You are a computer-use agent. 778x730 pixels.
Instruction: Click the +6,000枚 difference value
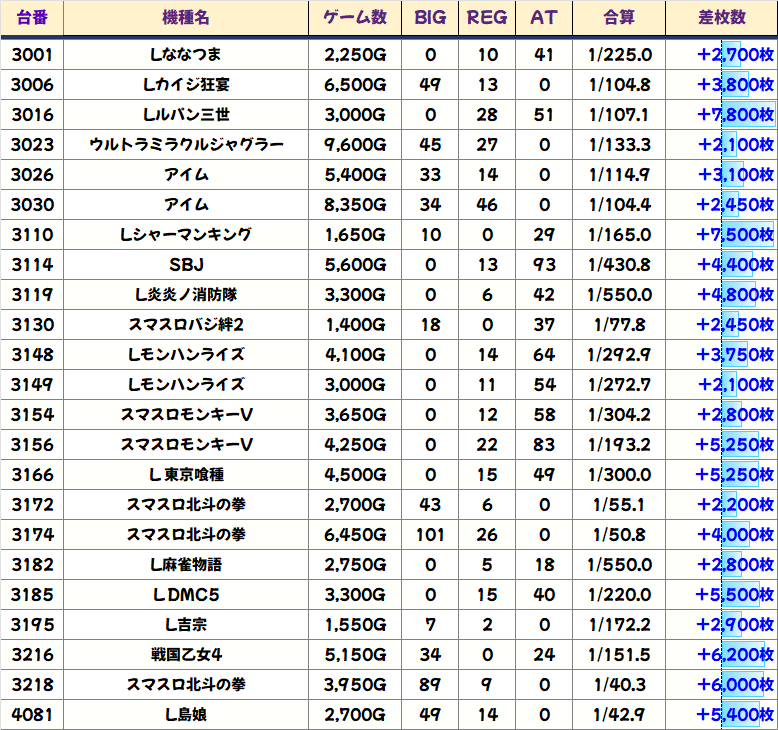[735, 685]
